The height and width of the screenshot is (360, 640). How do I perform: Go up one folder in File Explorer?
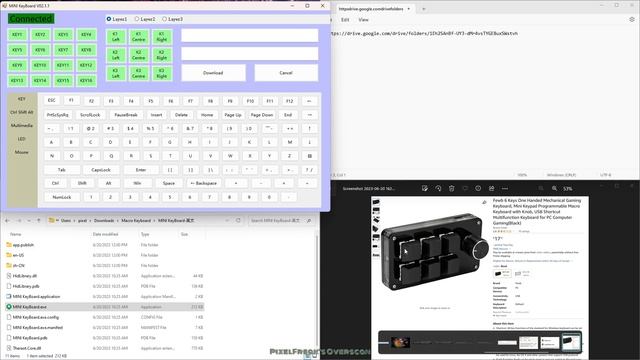tap(39, 220)
